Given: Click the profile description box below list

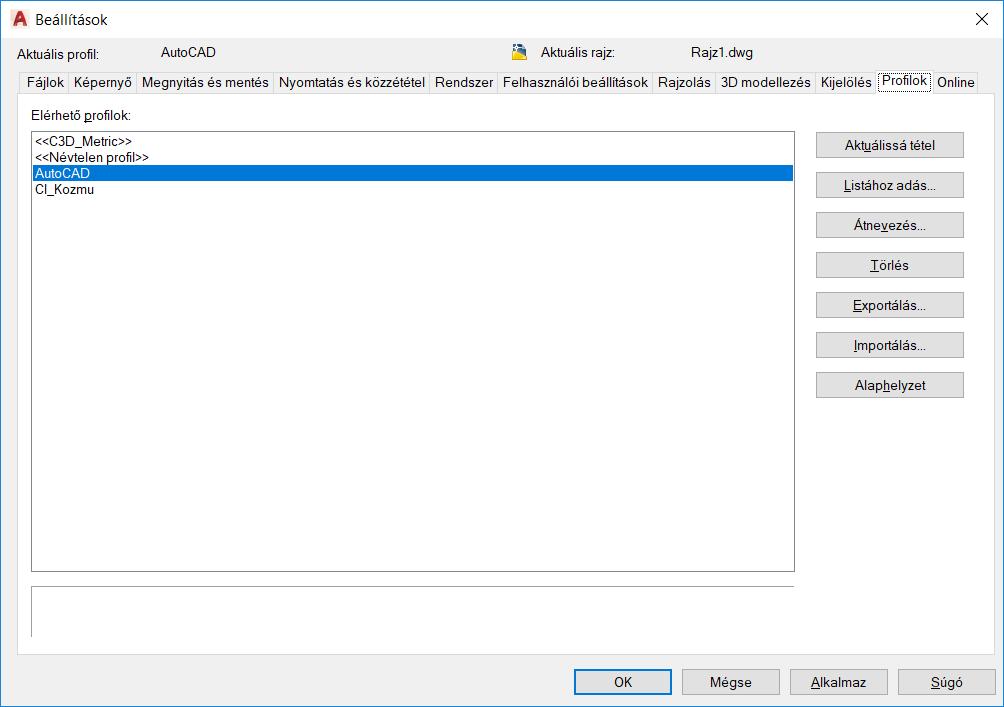Looking at the screenshot, I should pos(412,612).
